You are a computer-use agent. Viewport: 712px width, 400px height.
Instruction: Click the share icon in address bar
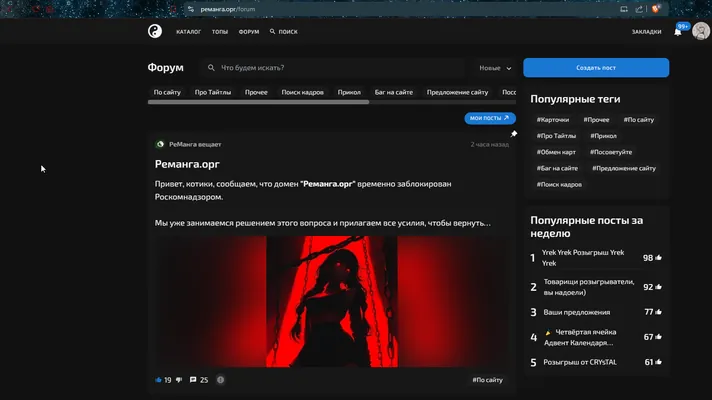[639, 9]
